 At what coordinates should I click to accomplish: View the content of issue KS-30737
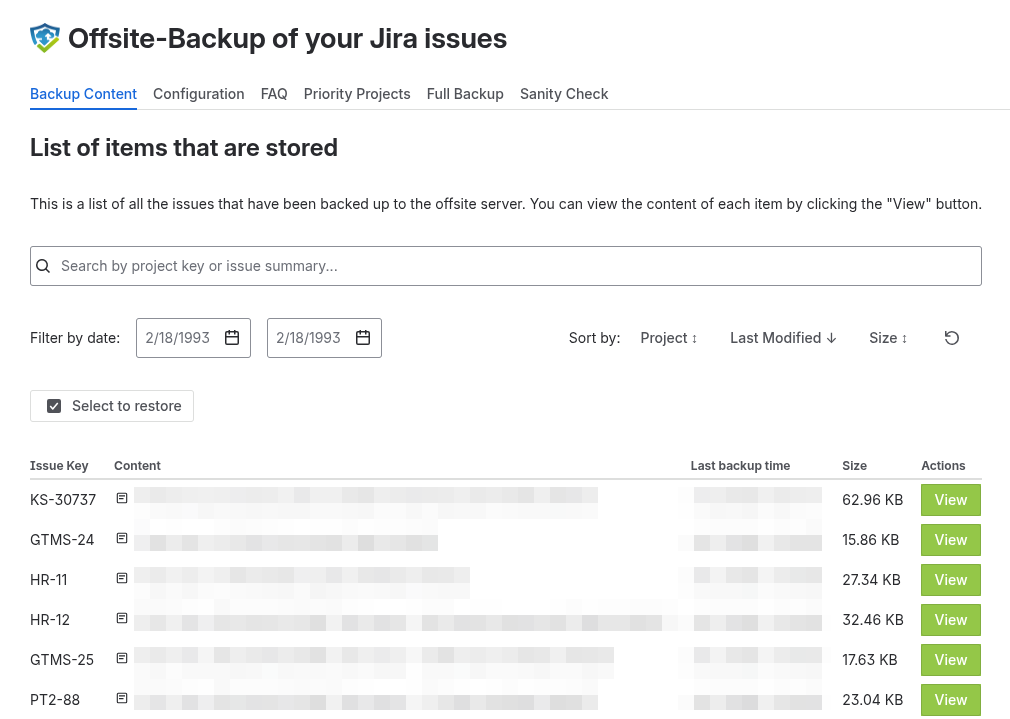[x=950, y=500]
